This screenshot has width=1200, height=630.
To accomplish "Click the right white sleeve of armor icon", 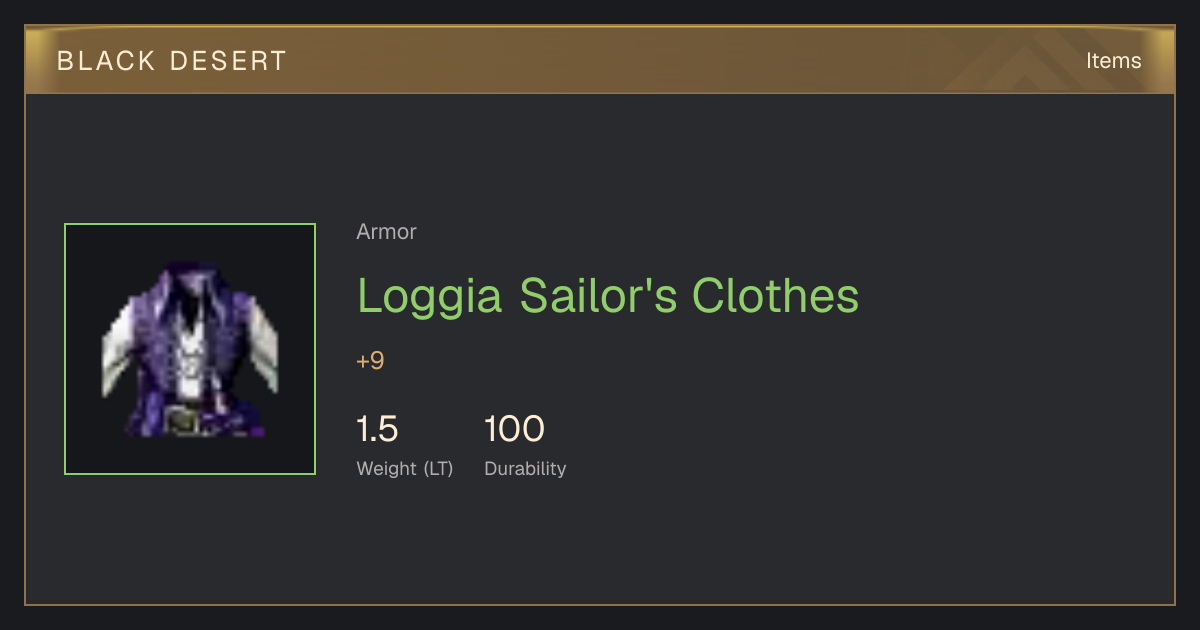I will [x=262, y=347].
